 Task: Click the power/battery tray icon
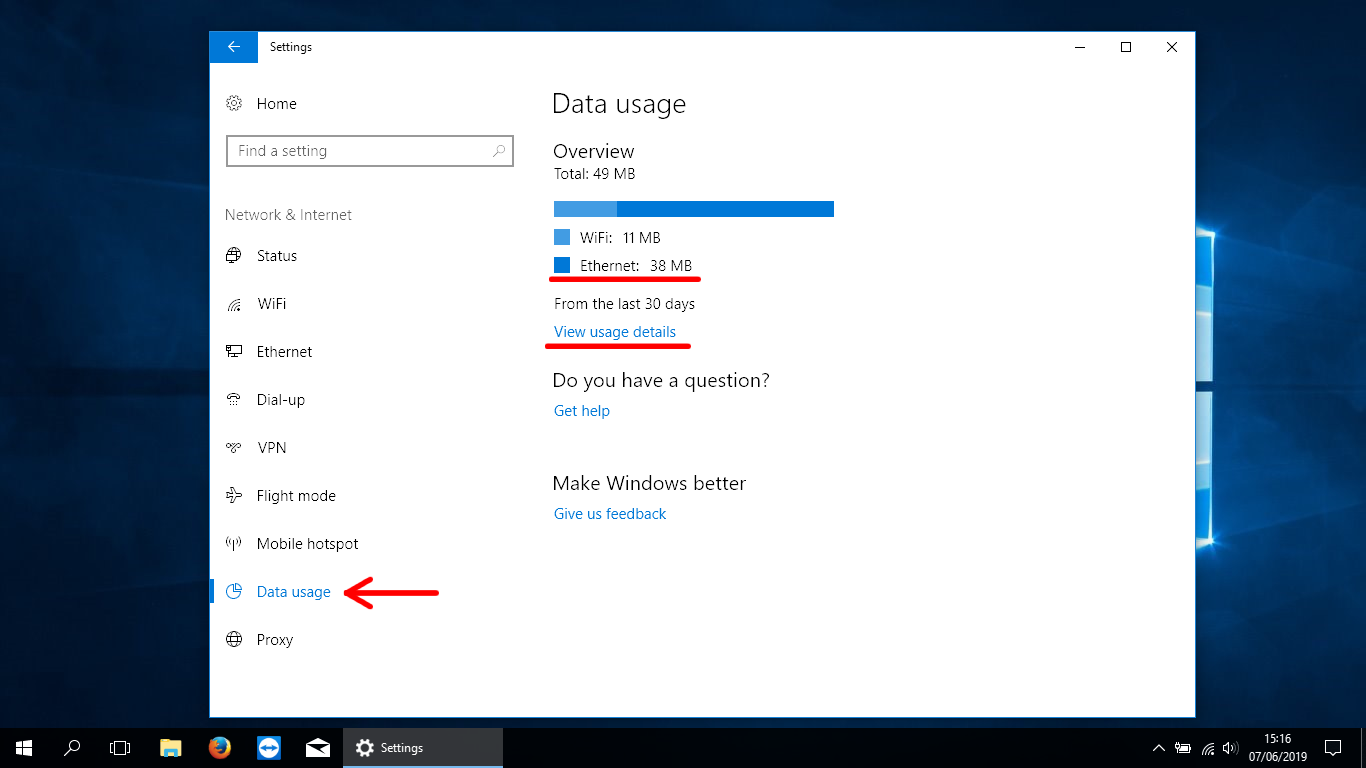[x=1183, y=748]
